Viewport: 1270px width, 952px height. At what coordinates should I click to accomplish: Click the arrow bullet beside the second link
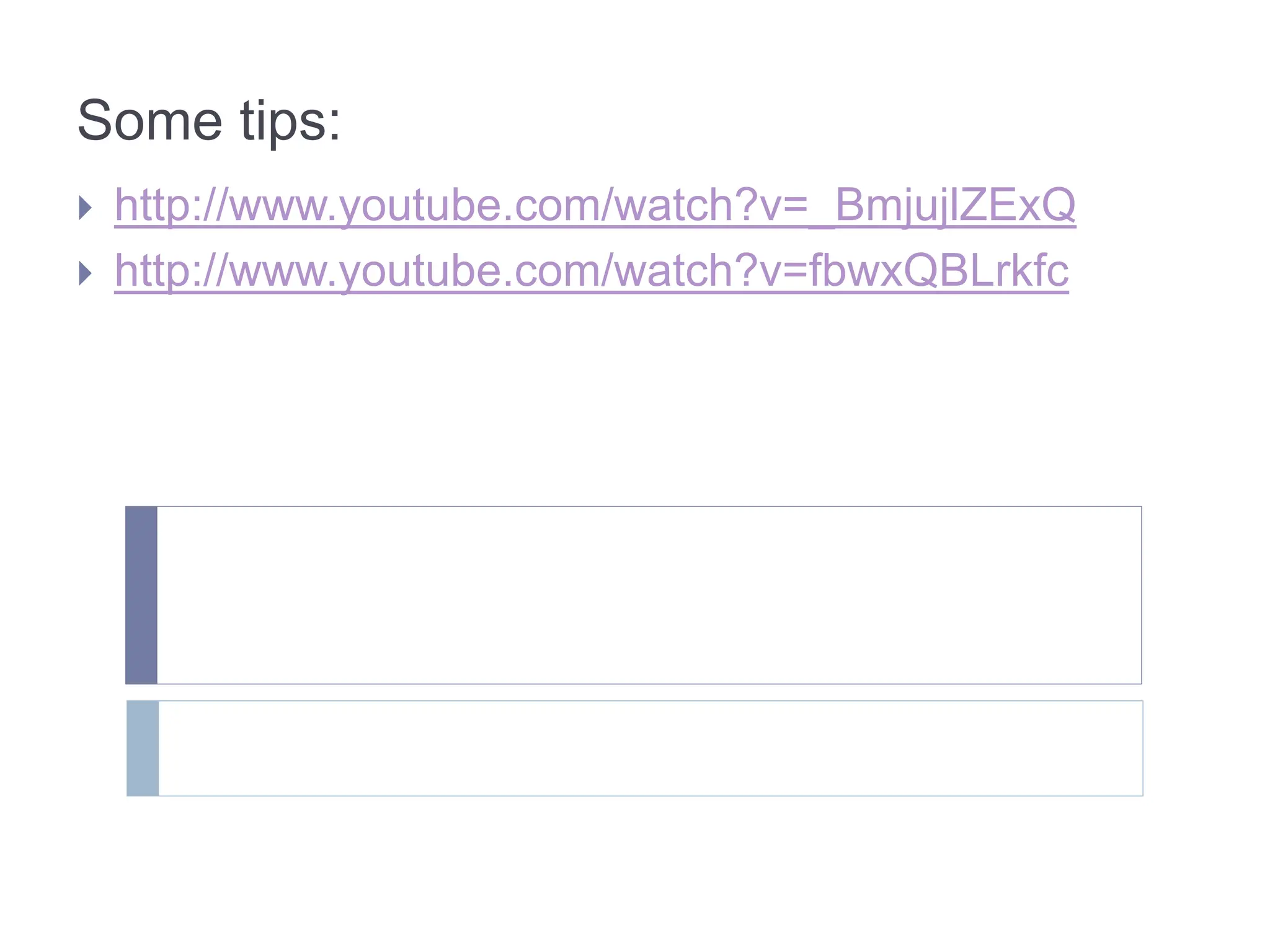[x=86, y=273]
